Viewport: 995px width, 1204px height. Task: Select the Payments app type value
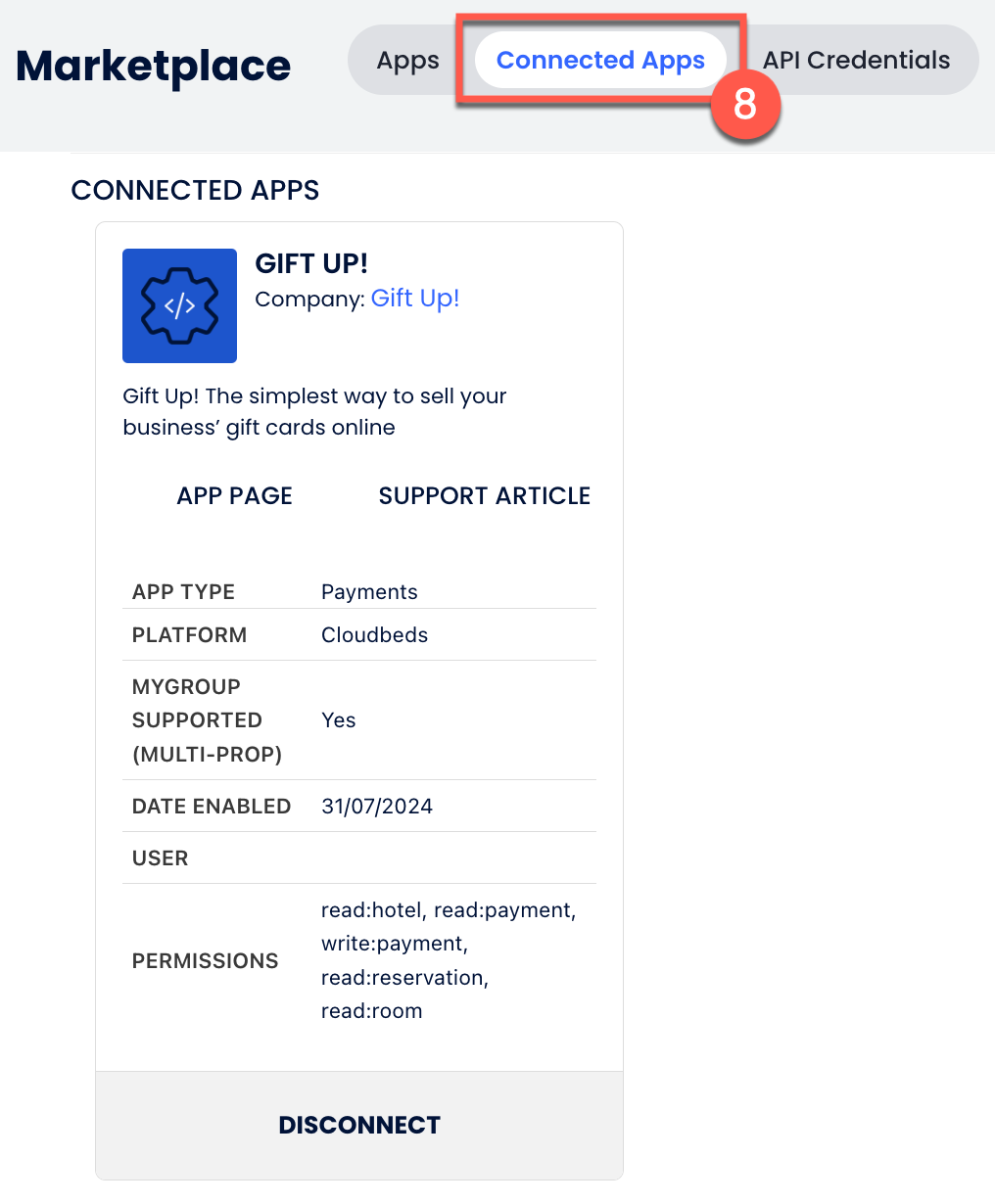click(x=369, y=592)
